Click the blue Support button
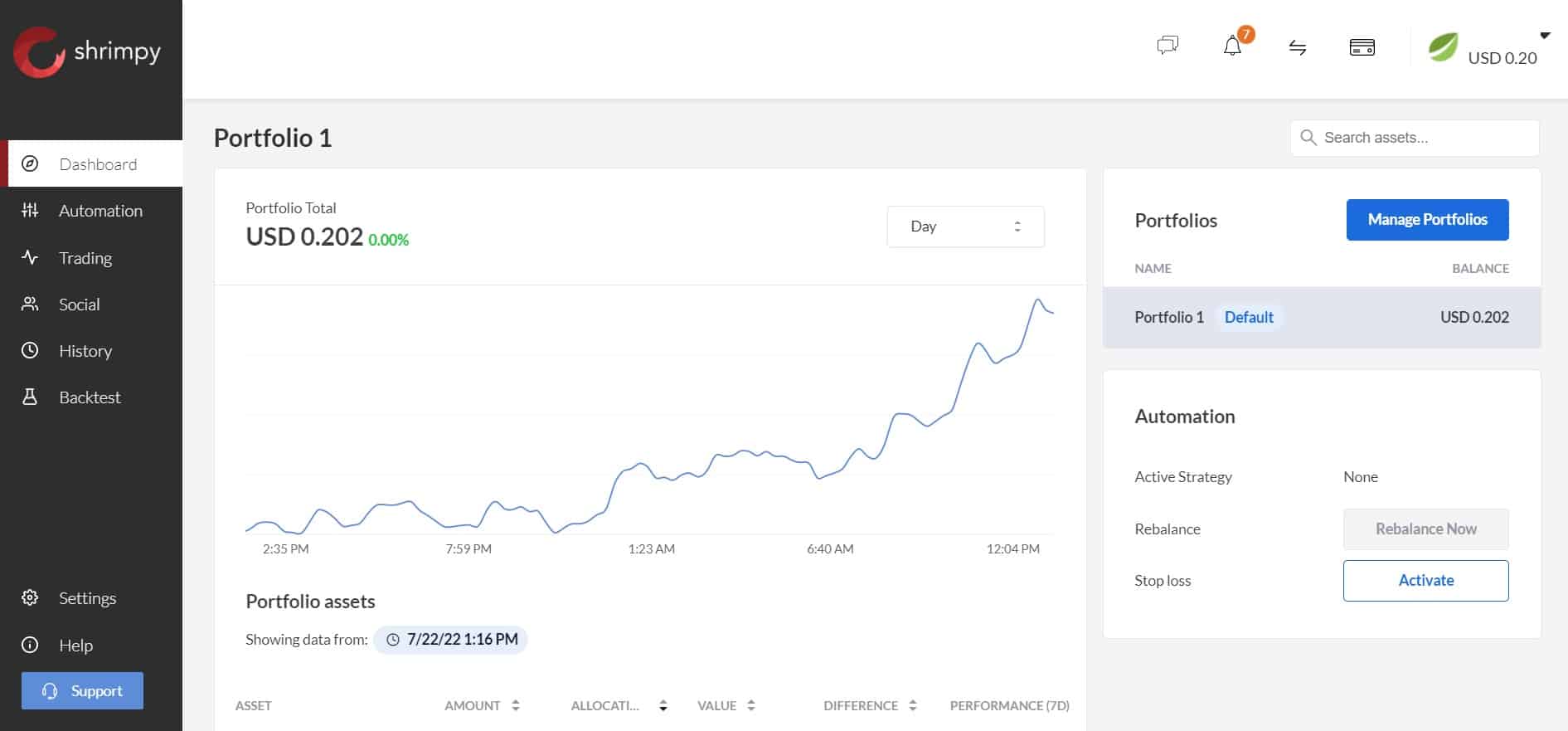Image resolution: width=1568 pixels, height=731 pixels. pyautogui.click(x=82, y=690)
